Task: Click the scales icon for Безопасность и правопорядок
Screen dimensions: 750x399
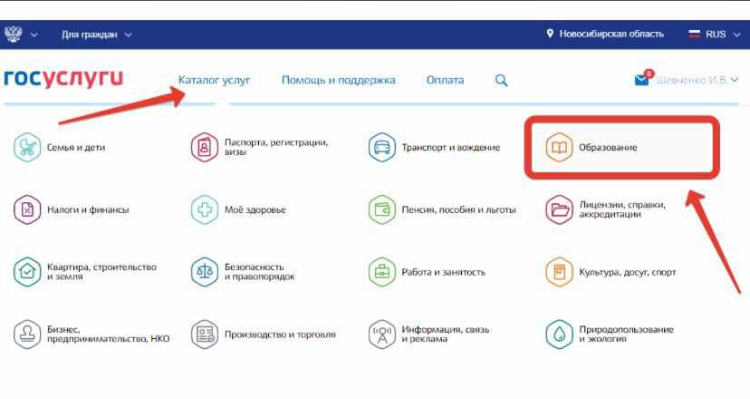Action: [205, 272]
